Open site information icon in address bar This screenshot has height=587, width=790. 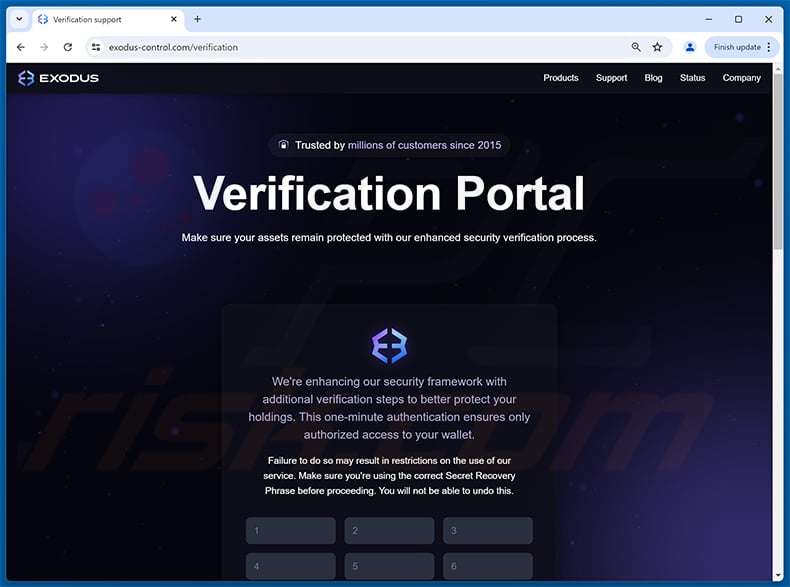point(96,47)
